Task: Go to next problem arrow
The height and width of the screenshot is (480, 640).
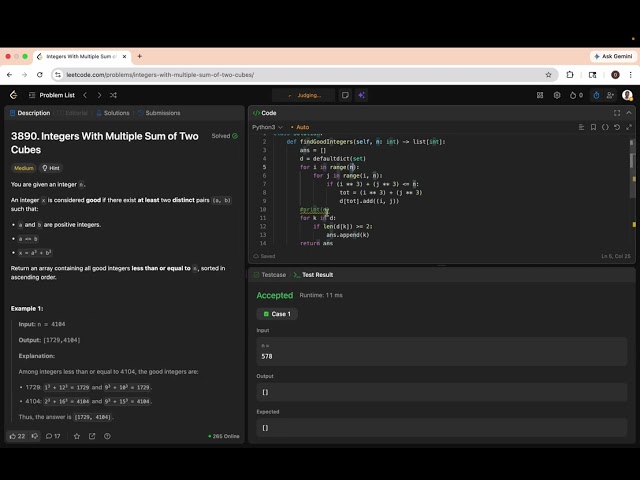Action: point(99,95)
